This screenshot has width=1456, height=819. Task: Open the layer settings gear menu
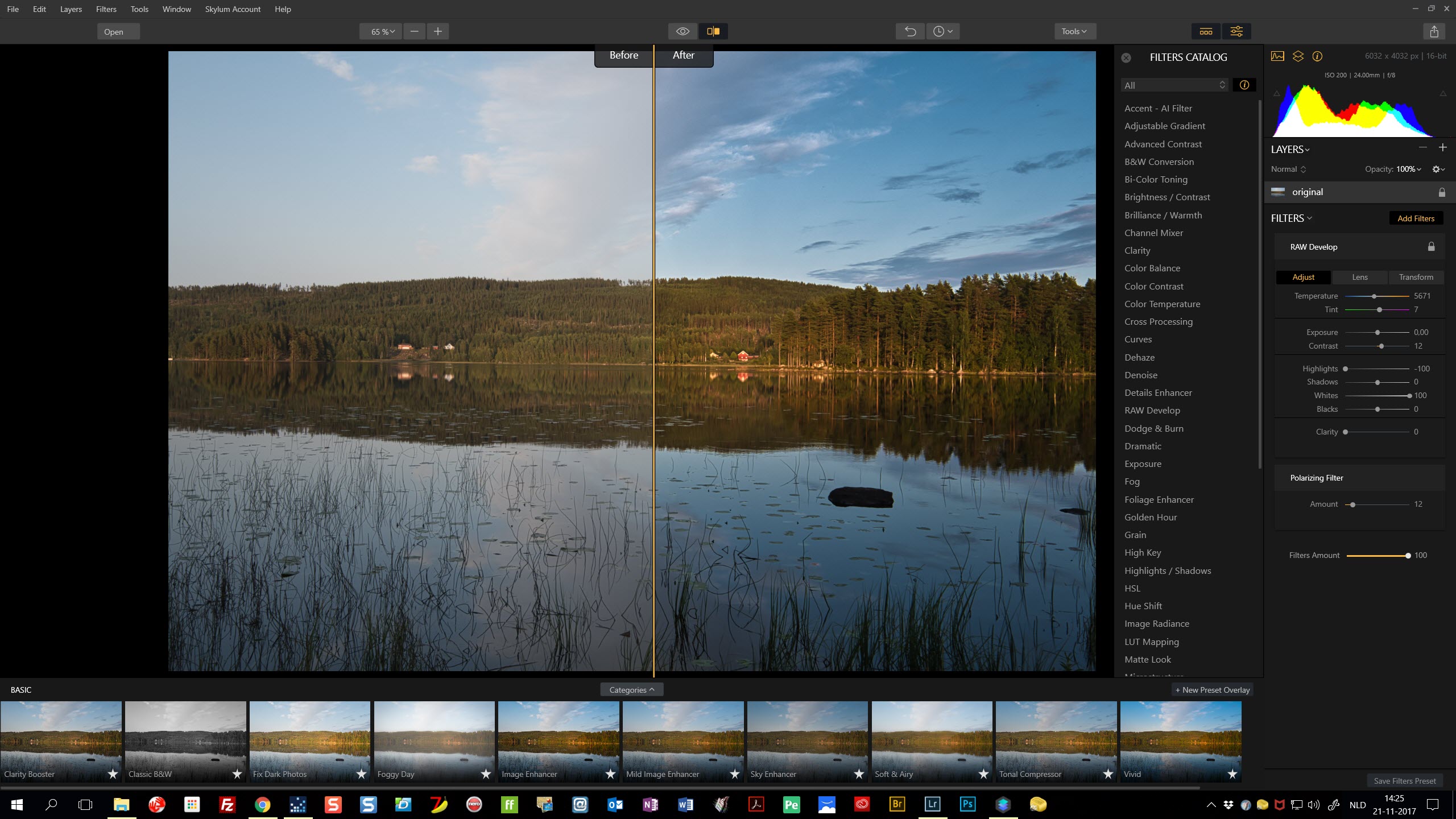point(1438,169)
